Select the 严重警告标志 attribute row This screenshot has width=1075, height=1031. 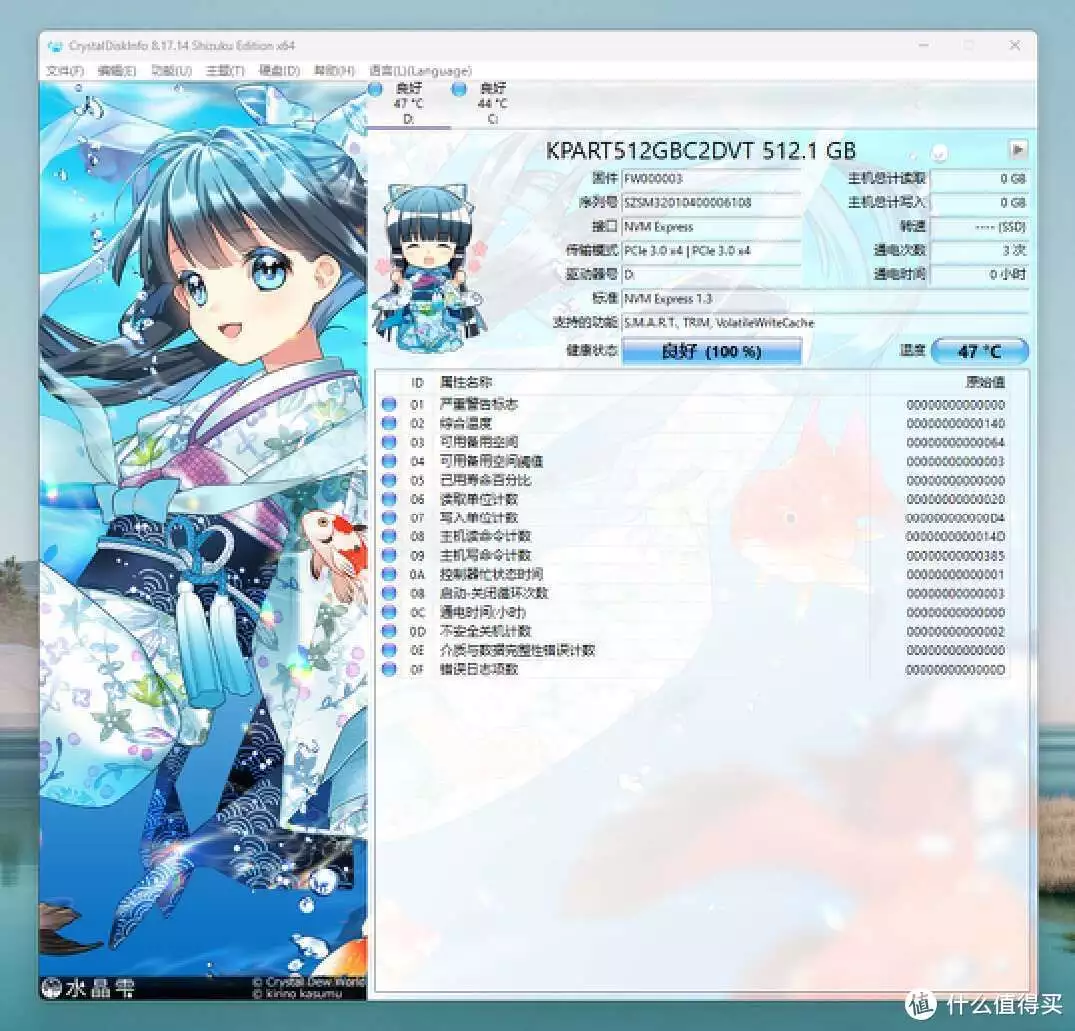(693, 404)
